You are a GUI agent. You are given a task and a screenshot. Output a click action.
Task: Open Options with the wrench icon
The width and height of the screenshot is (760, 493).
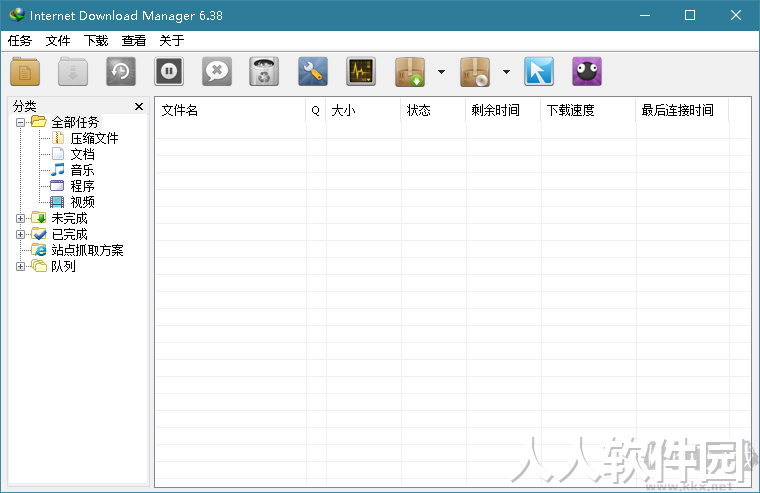(313, 72)
